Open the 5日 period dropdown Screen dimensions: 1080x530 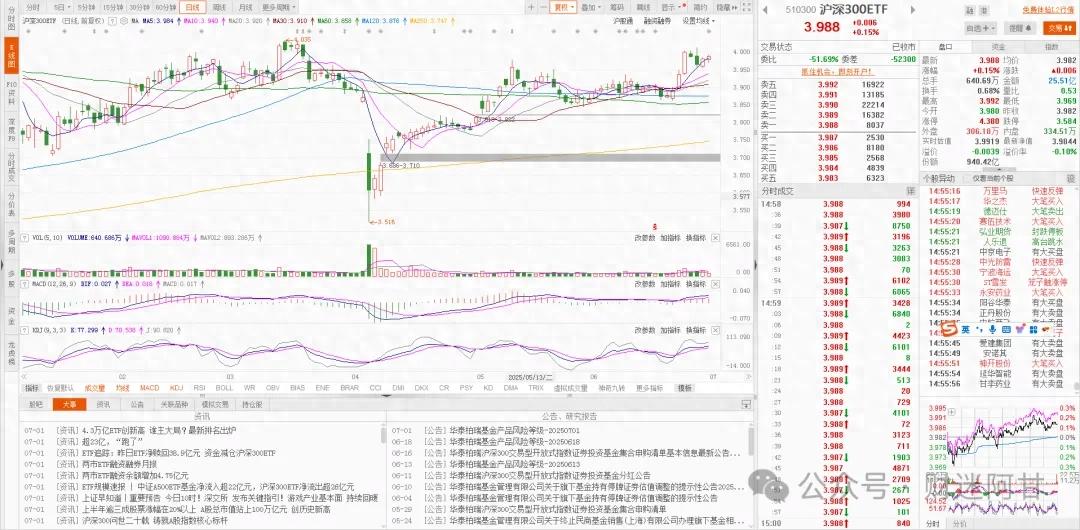61,7
